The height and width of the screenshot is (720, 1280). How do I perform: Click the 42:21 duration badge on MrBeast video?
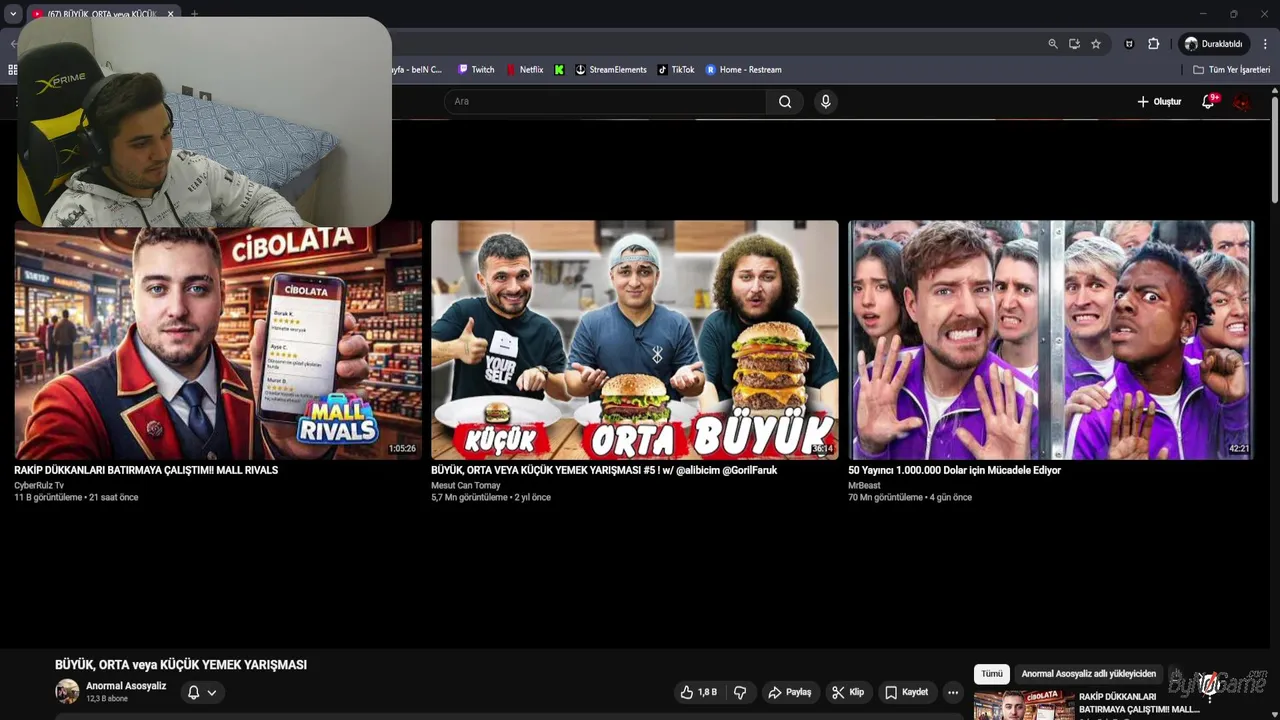tap(1239, 449)
